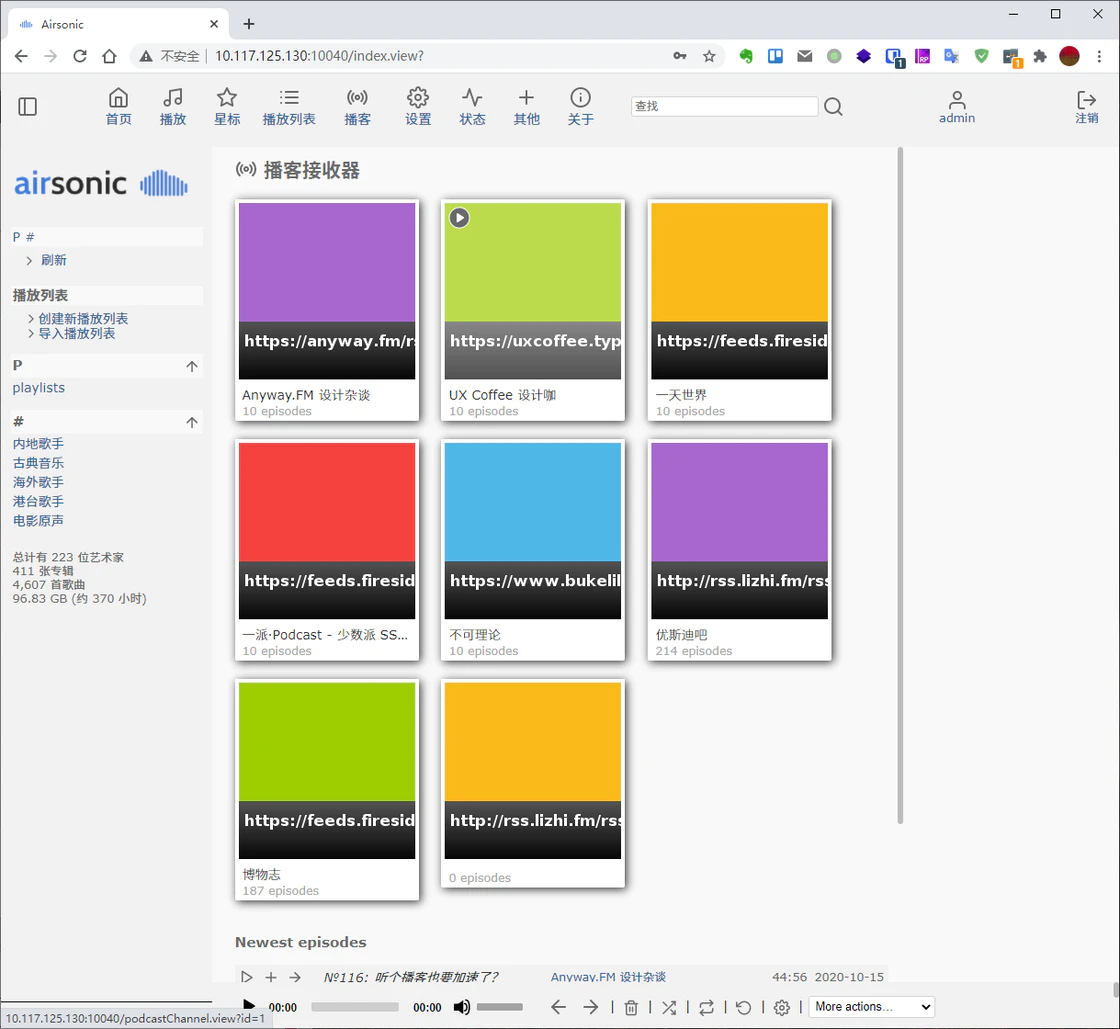The height and width of the screenshot is (1029, 1120).
Task: Toggle shuffle in the player bar
Action: click(x=669, y=1007)
